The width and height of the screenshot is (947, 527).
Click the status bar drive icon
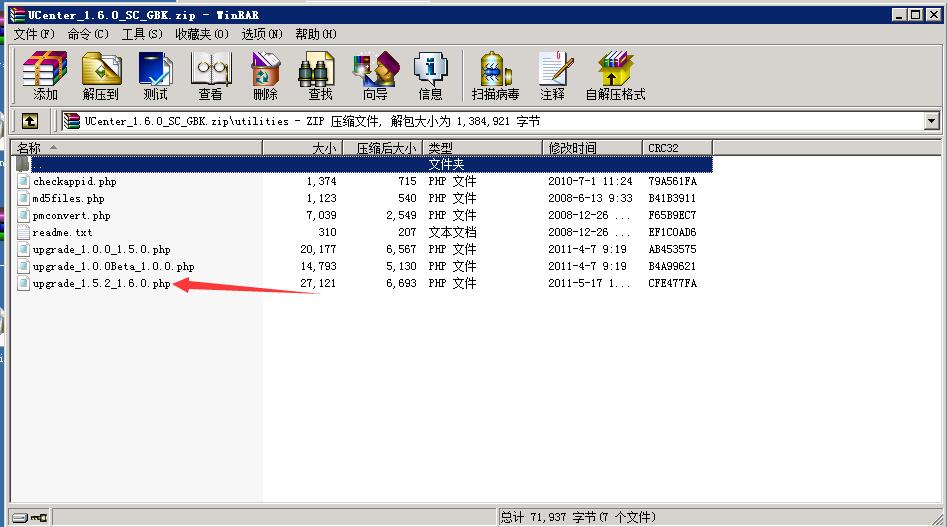pos(20,517)
